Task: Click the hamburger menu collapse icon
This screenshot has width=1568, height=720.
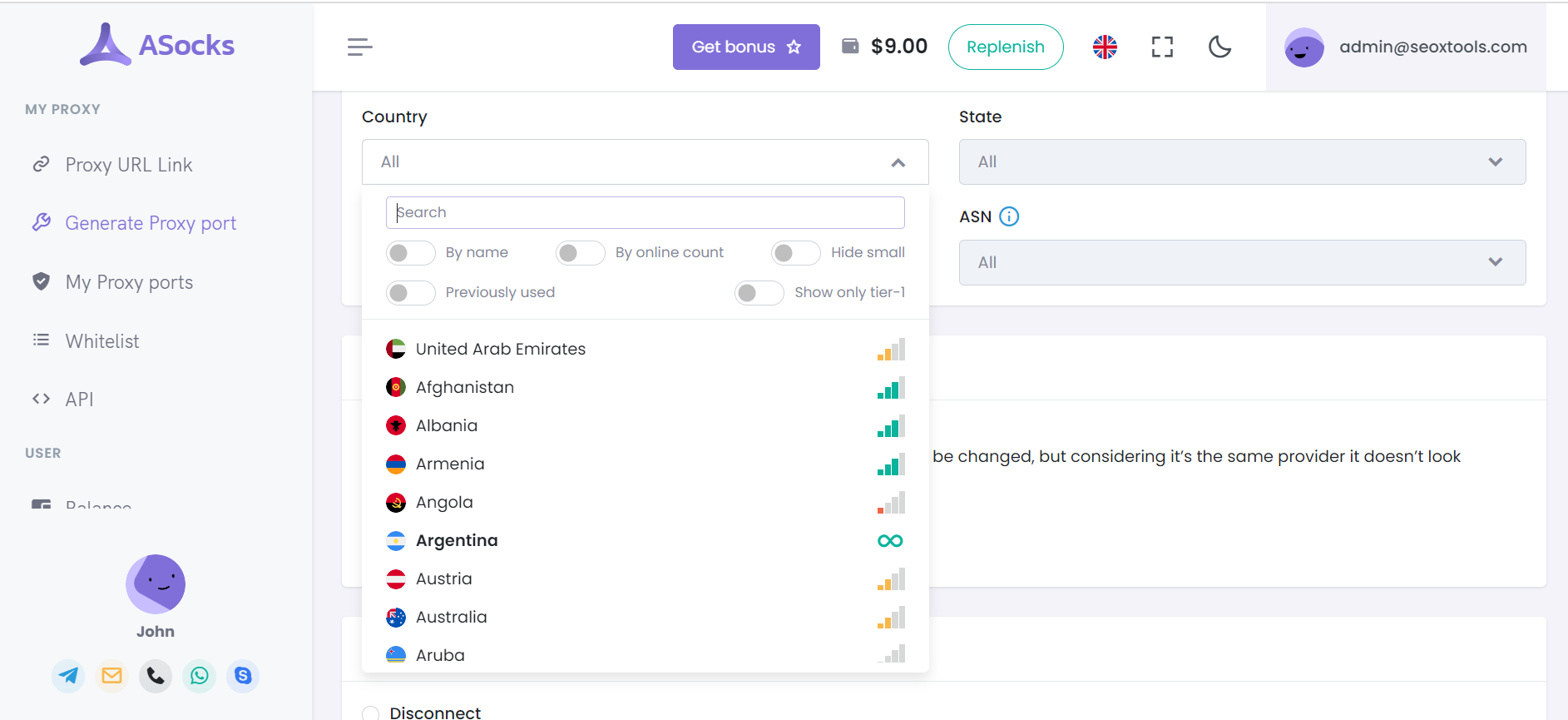Action: tap(359, 47)
